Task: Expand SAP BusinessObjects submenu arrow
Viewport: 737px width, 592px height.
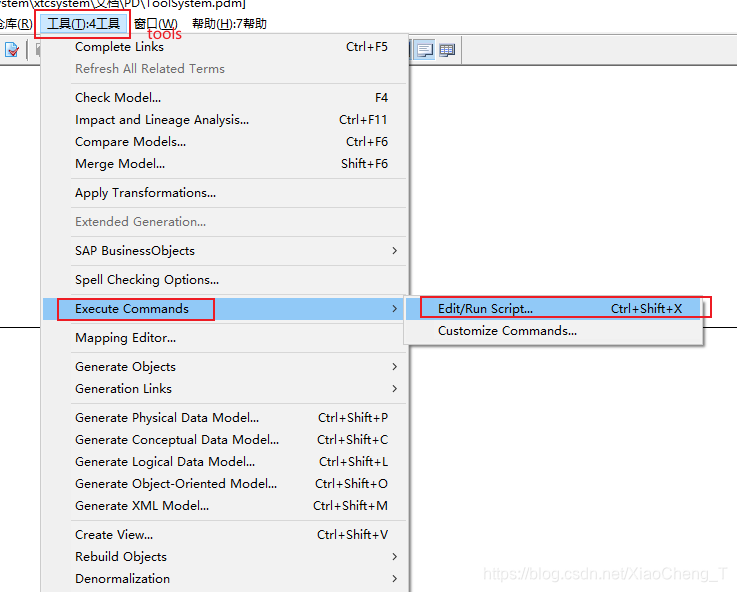Action: point(394,250)
